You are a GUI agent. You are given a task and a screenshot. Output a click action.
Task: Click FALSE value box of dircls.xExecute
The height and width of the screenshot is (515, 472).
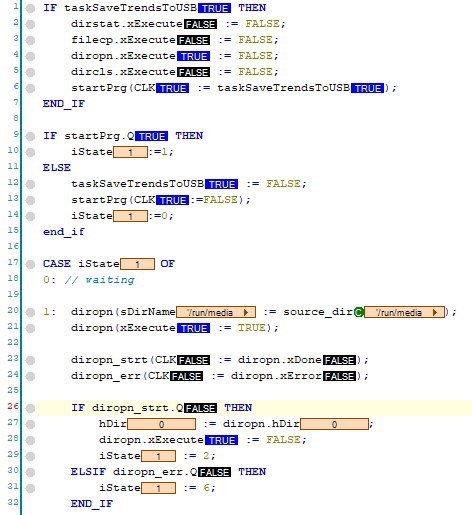(x=193, y=72)
